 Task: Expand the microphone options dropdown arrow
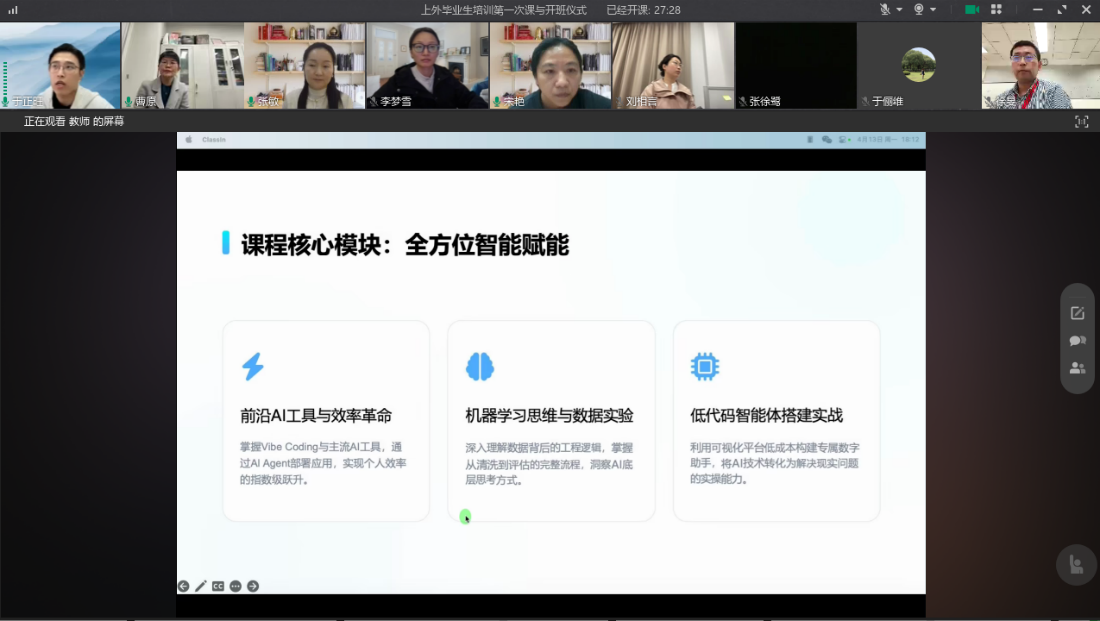coord(899,10)
